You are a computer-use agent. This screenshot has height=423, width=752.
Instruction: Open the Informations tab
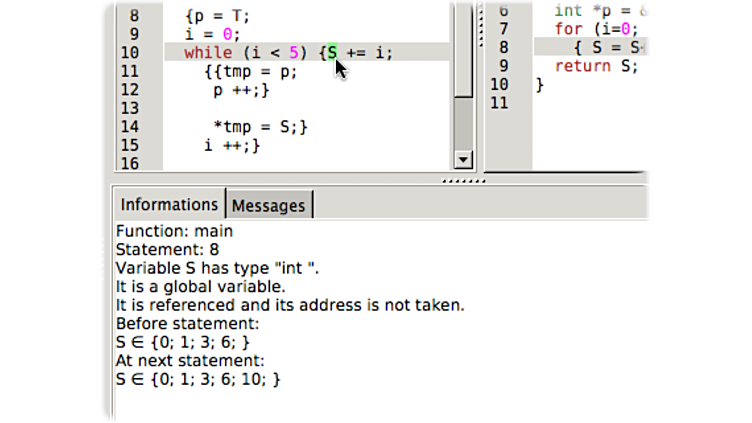click(x=169, y=205)
